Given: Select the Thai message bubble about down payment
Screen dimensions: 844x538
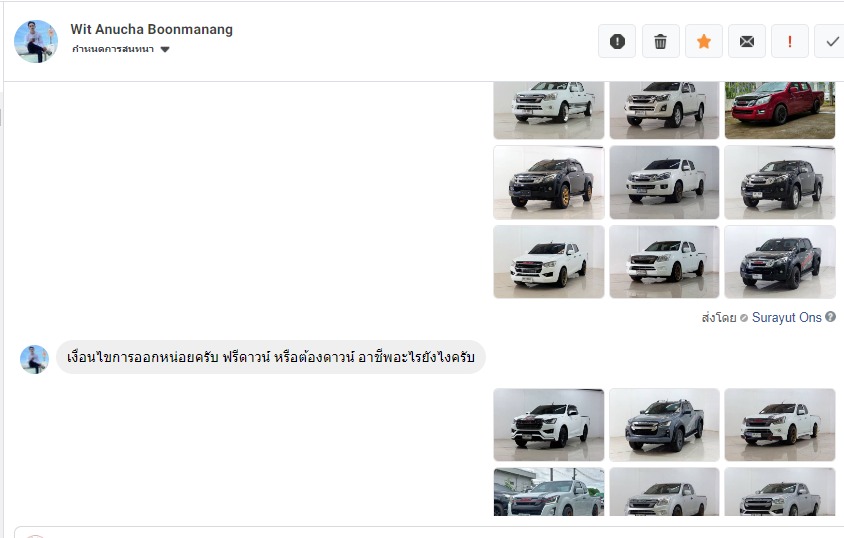Looking at the screenshot, I should (271, 357).
